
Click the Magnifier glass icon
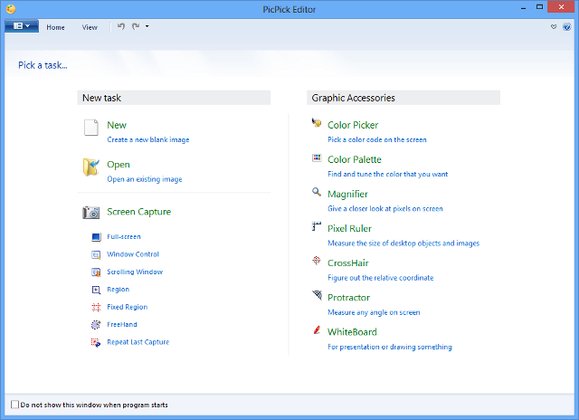point(316,192)
